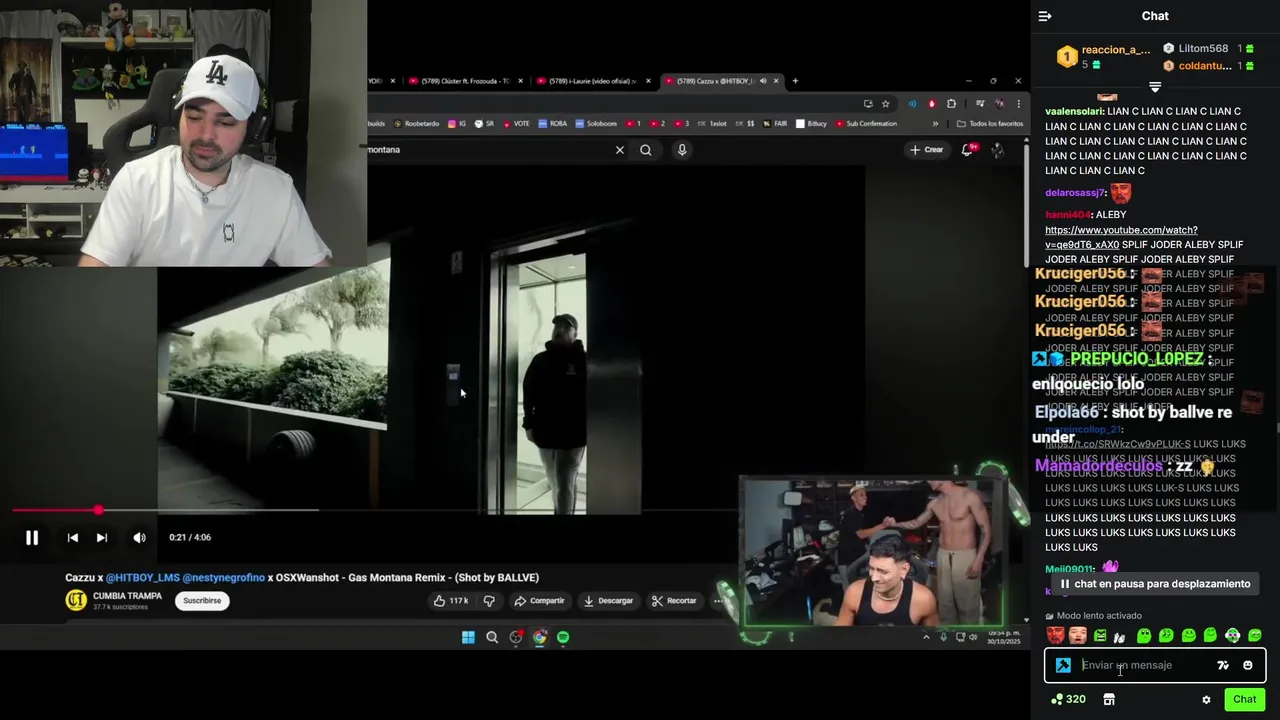This screenshot has width=1280, height=720.
Task: Open the browser extensions puzzle icon
Action: point(951,104)
